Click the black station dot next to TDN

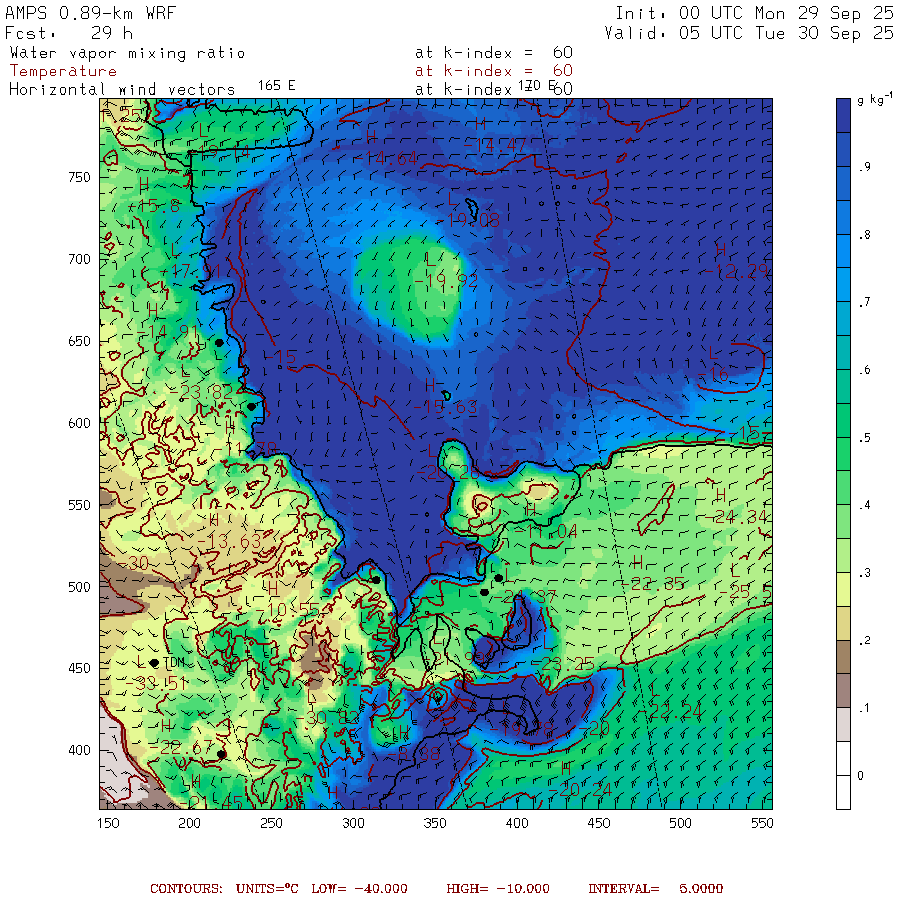154,663
